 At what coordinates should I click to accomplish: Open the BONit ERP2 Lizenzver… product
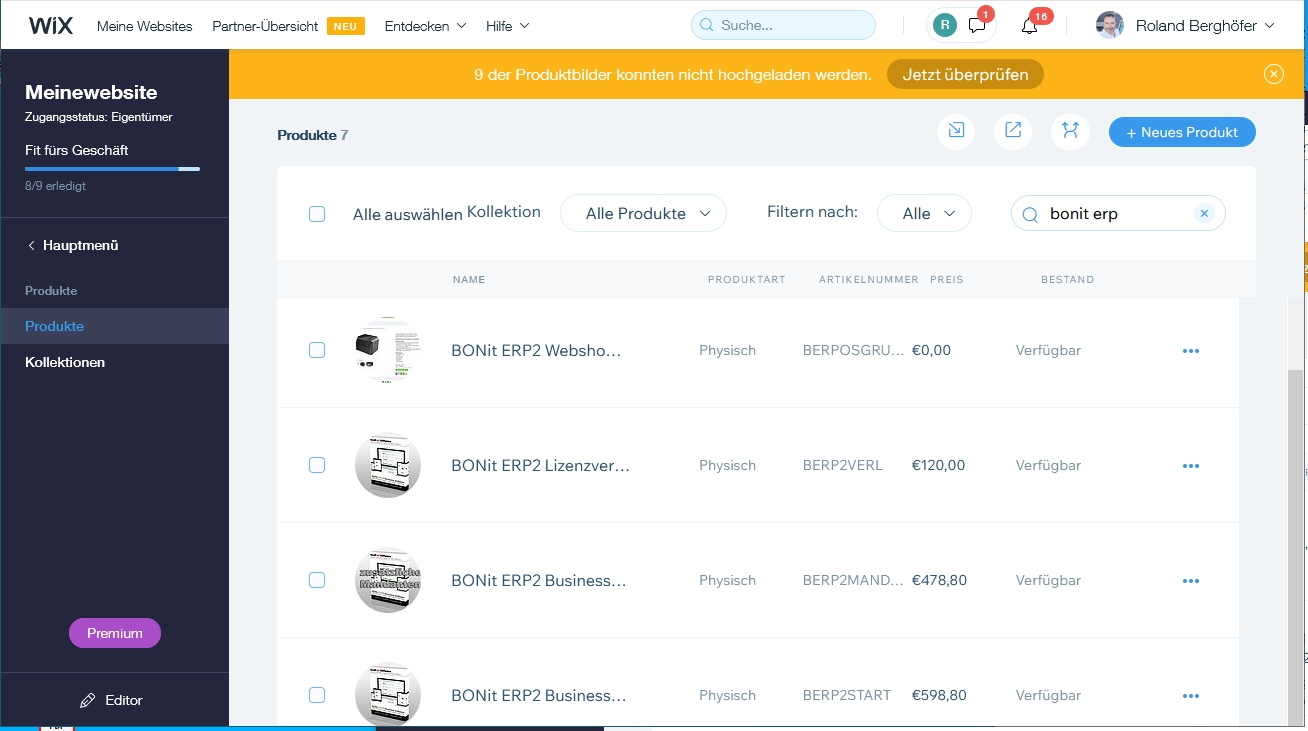[541, 465]
